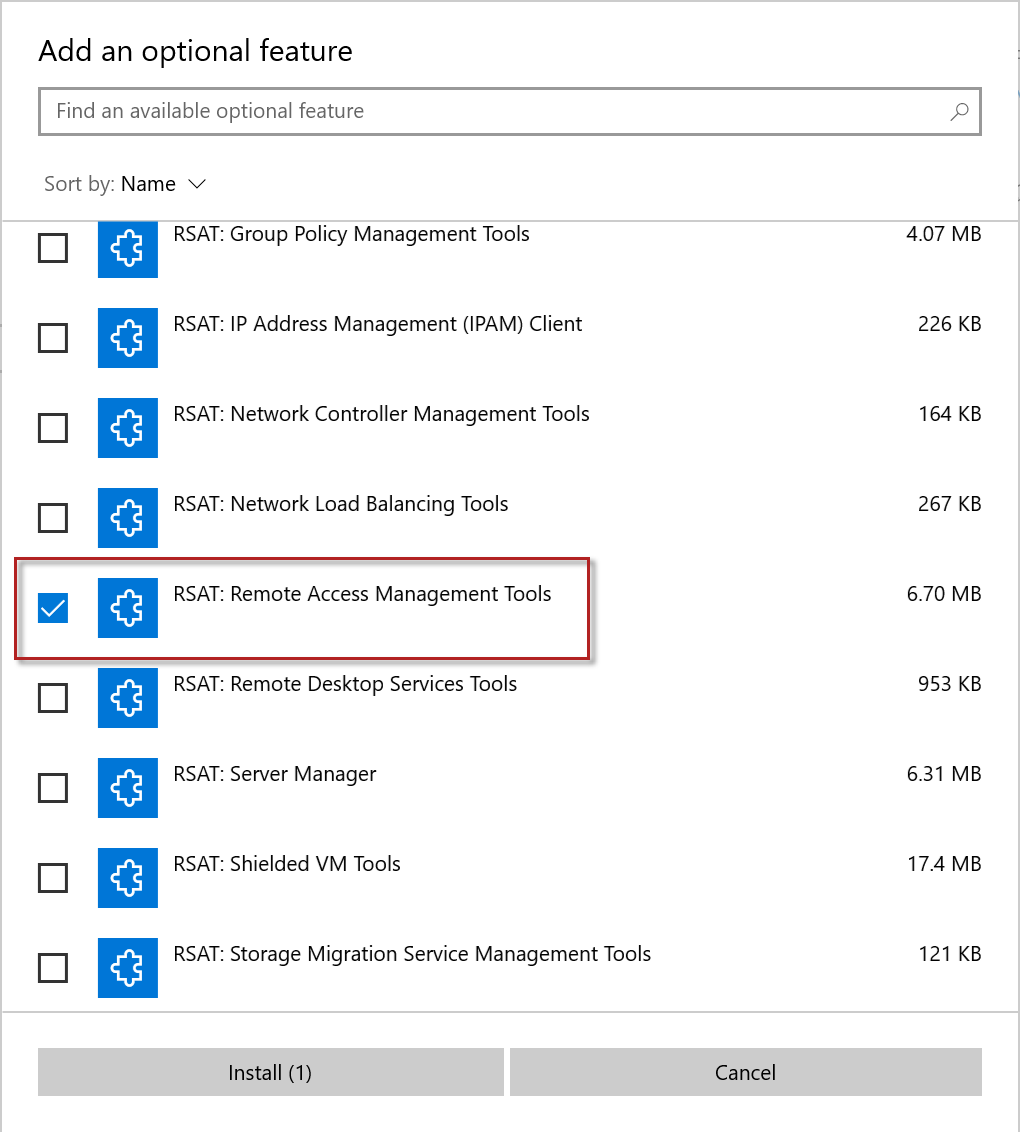Image resolution: width=1020 pixels, height=1132 pixels.
Task: Uncheck RSAT: Remote Access Management Tools
Action: pyautogui.click(x=53, y=608)
